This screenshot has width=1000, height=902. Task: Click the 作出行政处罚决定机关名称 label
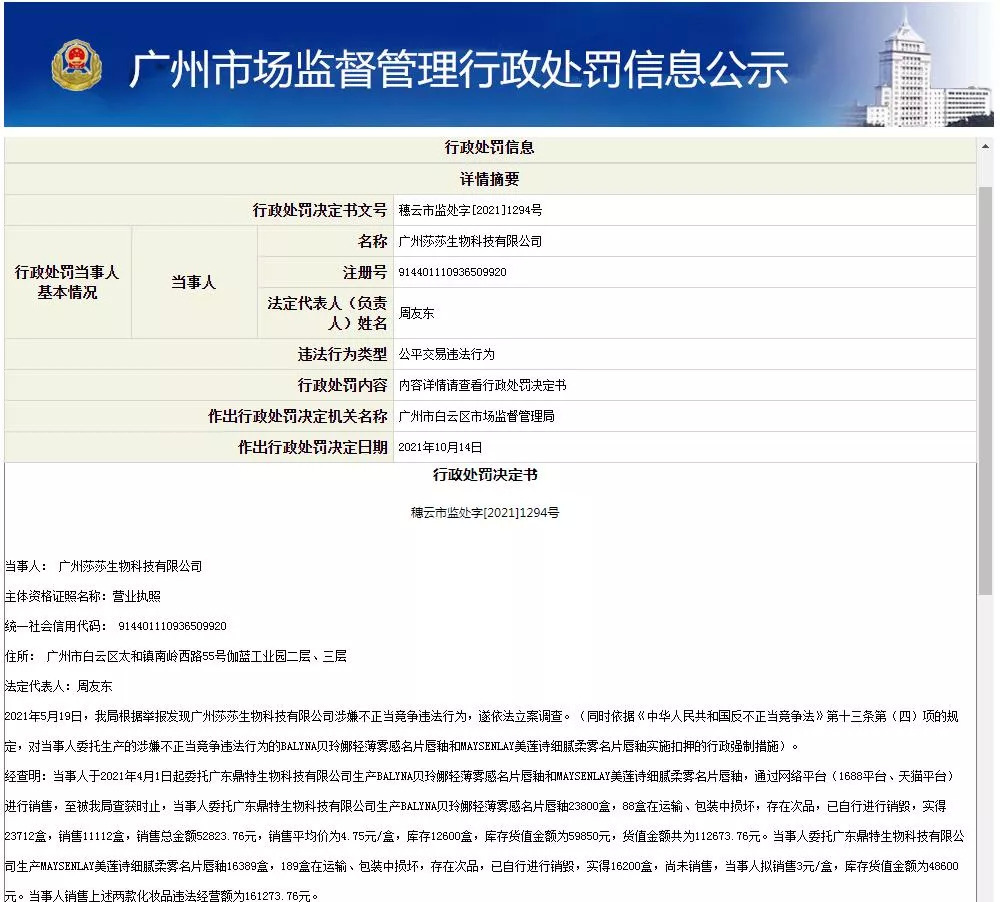(x=297, y=417)
